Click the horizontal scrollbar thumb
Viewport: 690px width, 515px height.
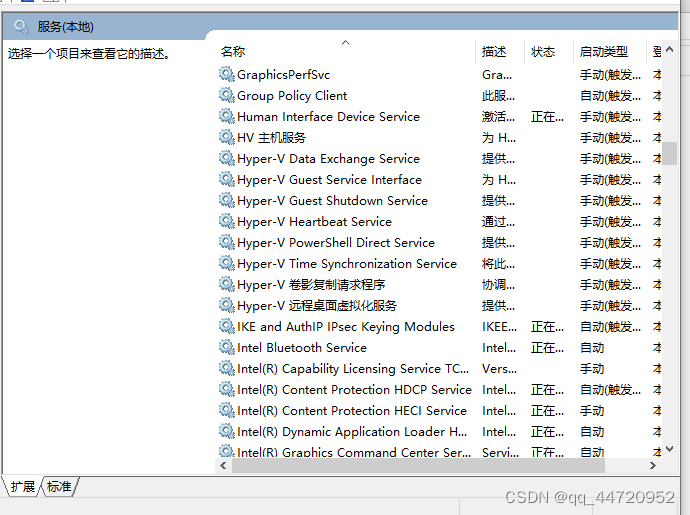point(418,465)
